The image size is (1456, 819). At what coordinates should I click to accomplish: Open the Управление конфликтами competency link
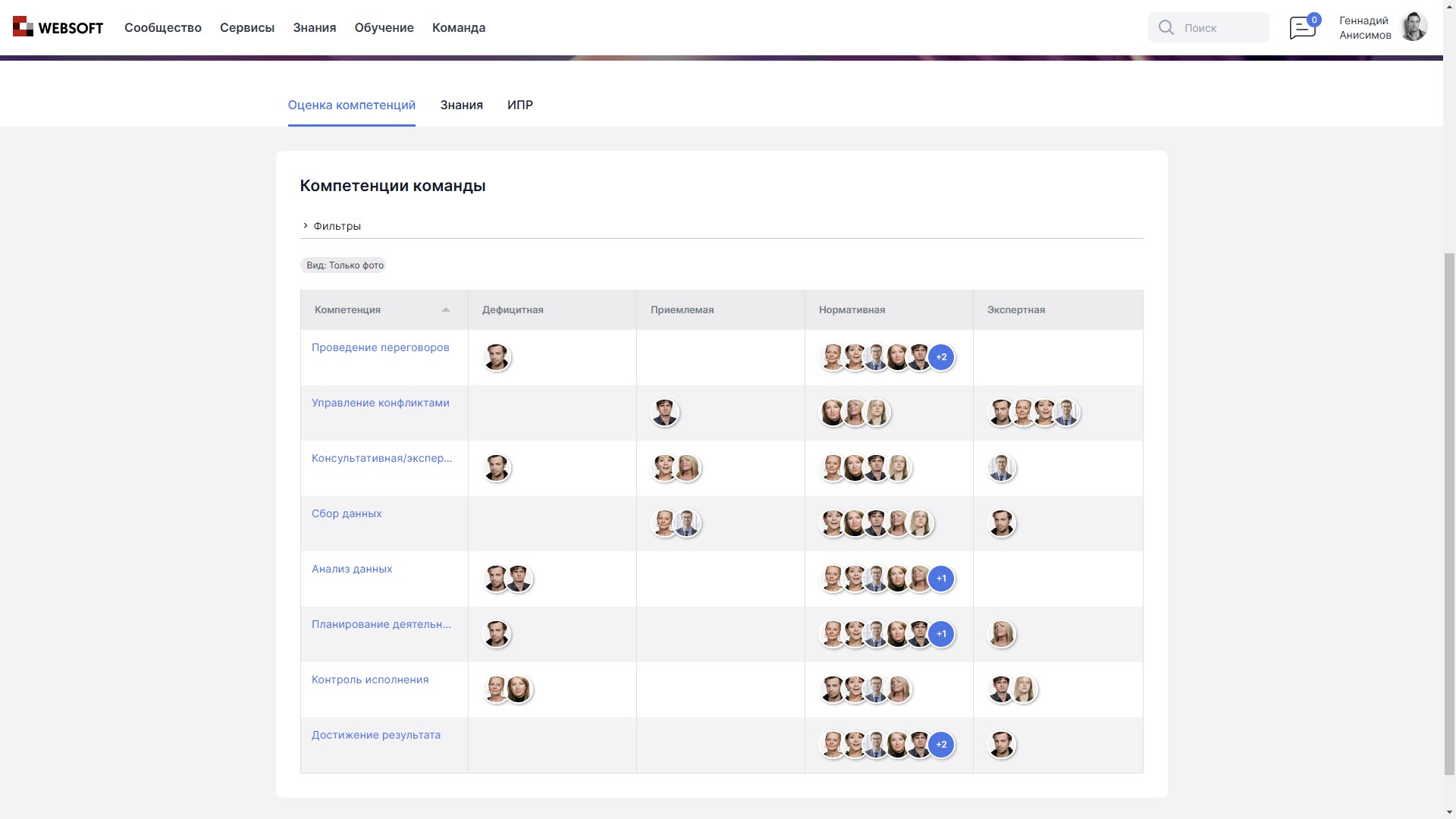[381, 403]
